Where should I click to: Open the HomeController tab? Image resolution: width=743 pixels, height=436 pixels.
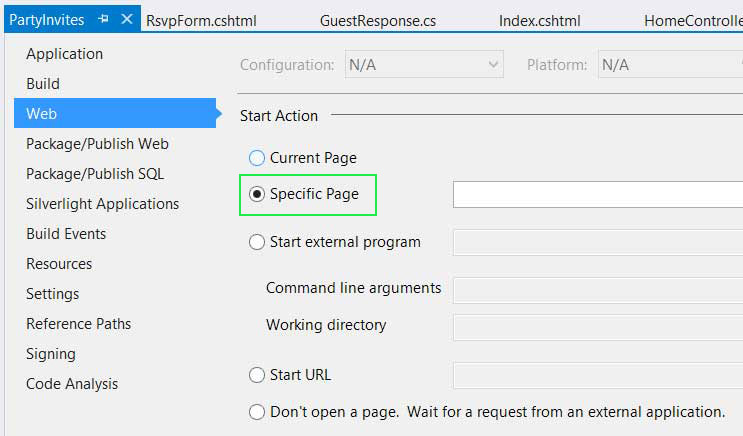click(x=693, y=21)
